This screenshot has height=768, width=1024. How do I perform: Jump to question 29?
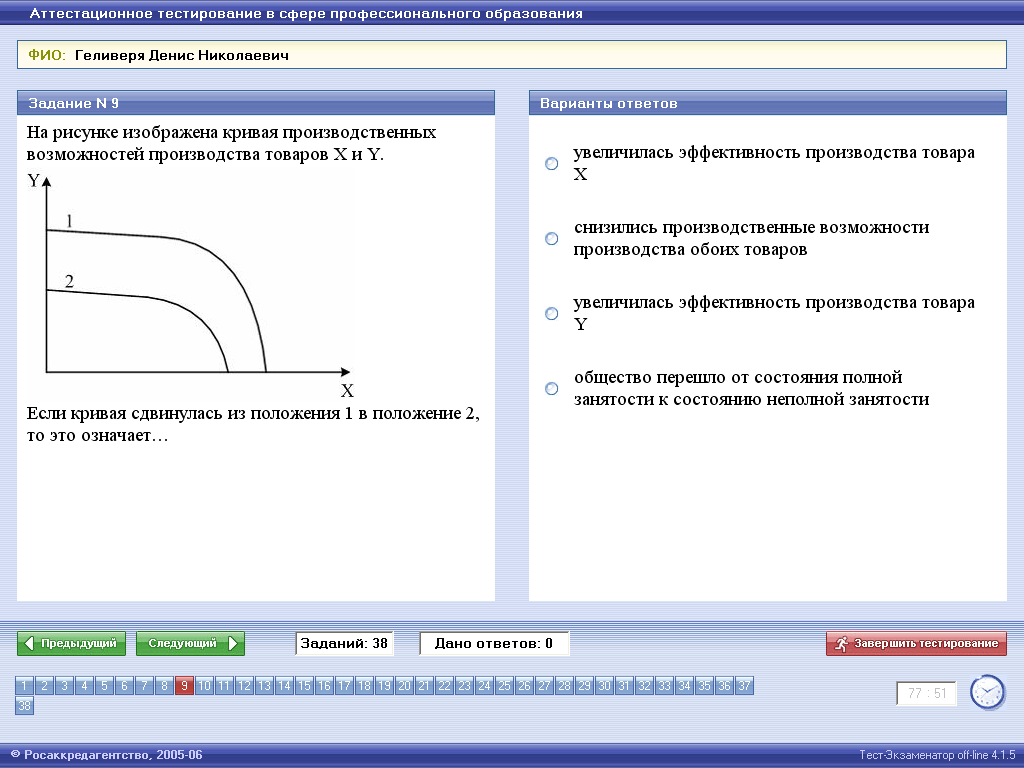point(584,686)
